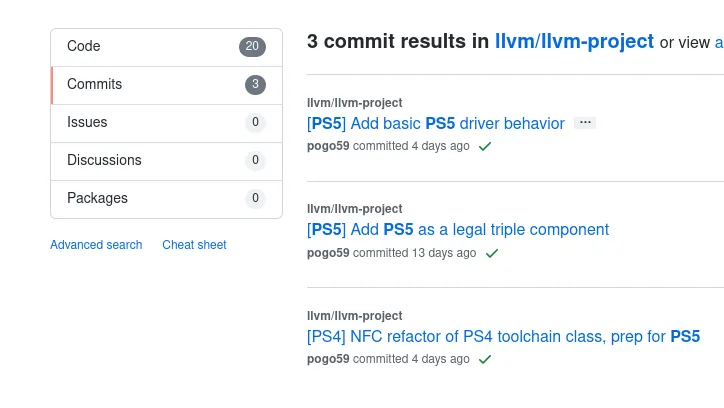Click pogo59 author on PS4 toolchain commit

coord(328,359)
